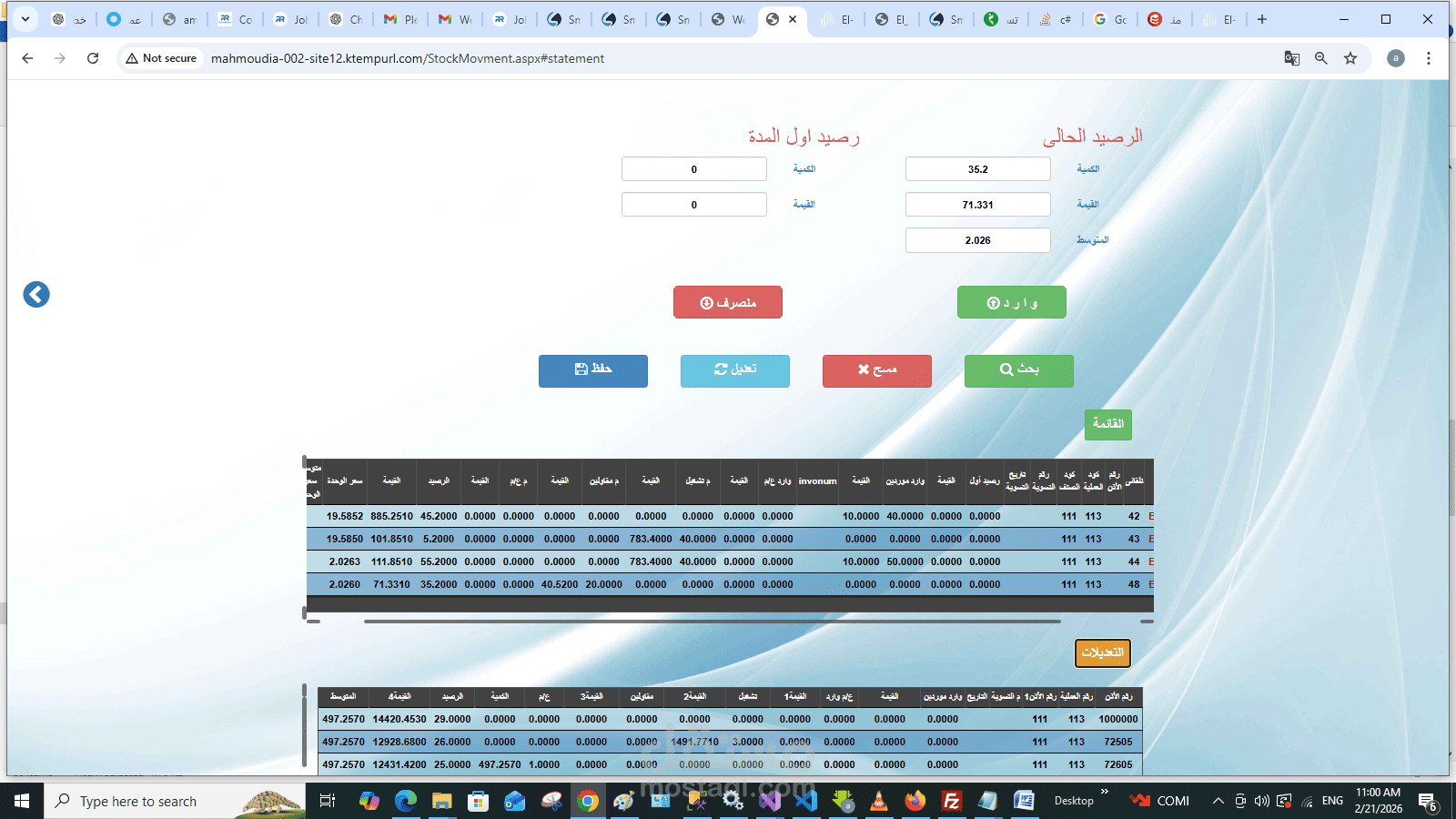Click Chrome icon in taskbar
The width and height of the screenshot is (1456, 819).
click(x=588, y=801)
